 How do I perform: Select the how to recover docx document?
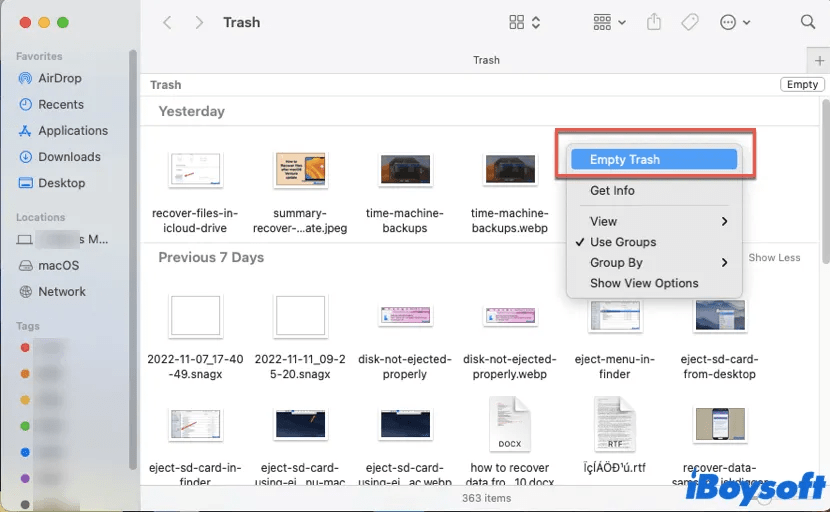click(x=510, y=424)
